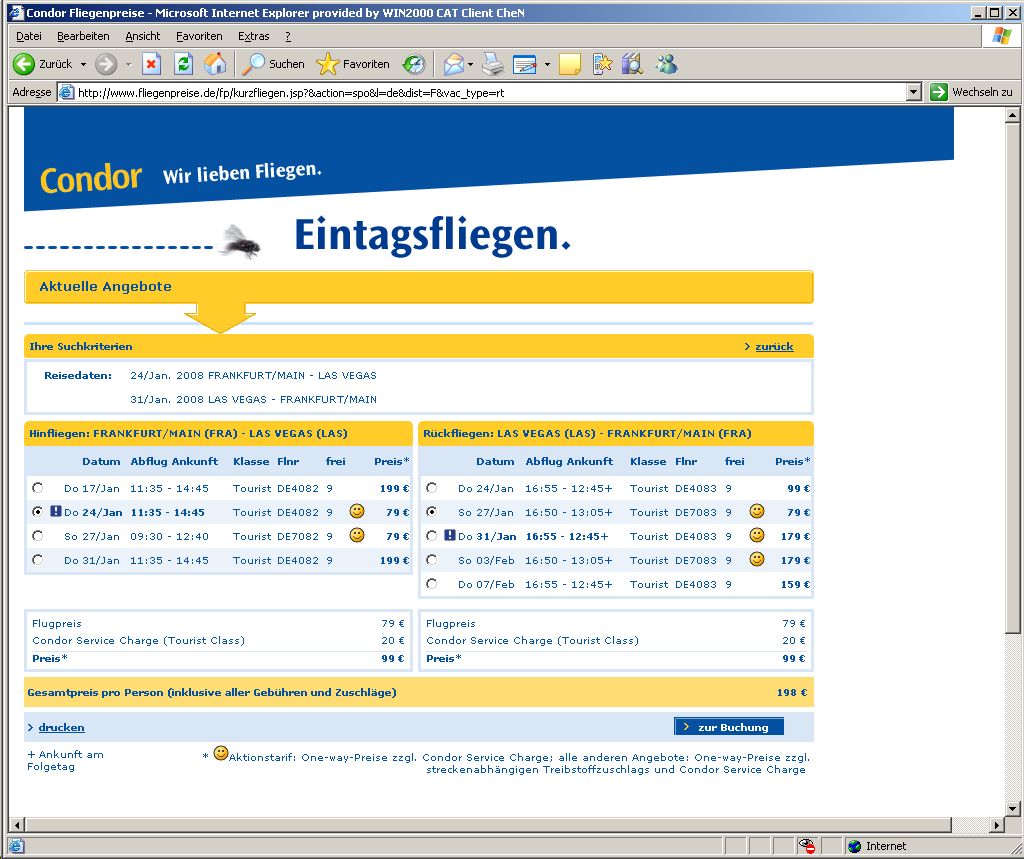This screenshot has width=1024, height=859.
Task: Open the Ansicht menu
Action: (x=142, y=36)
